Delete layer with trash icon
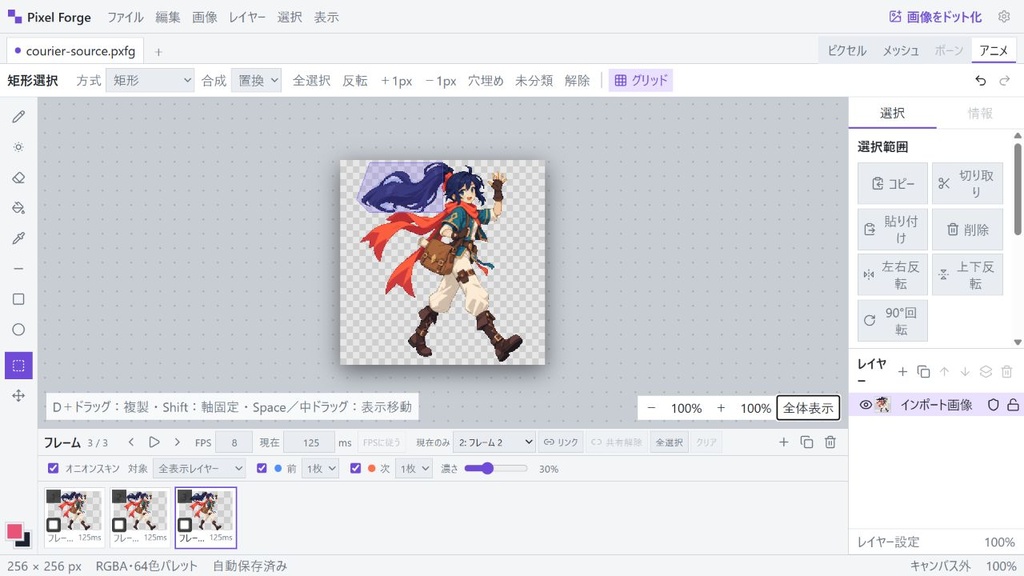Image resolution: width=1024 pixels, height=576 pixels. click(x=1006, y=372)
